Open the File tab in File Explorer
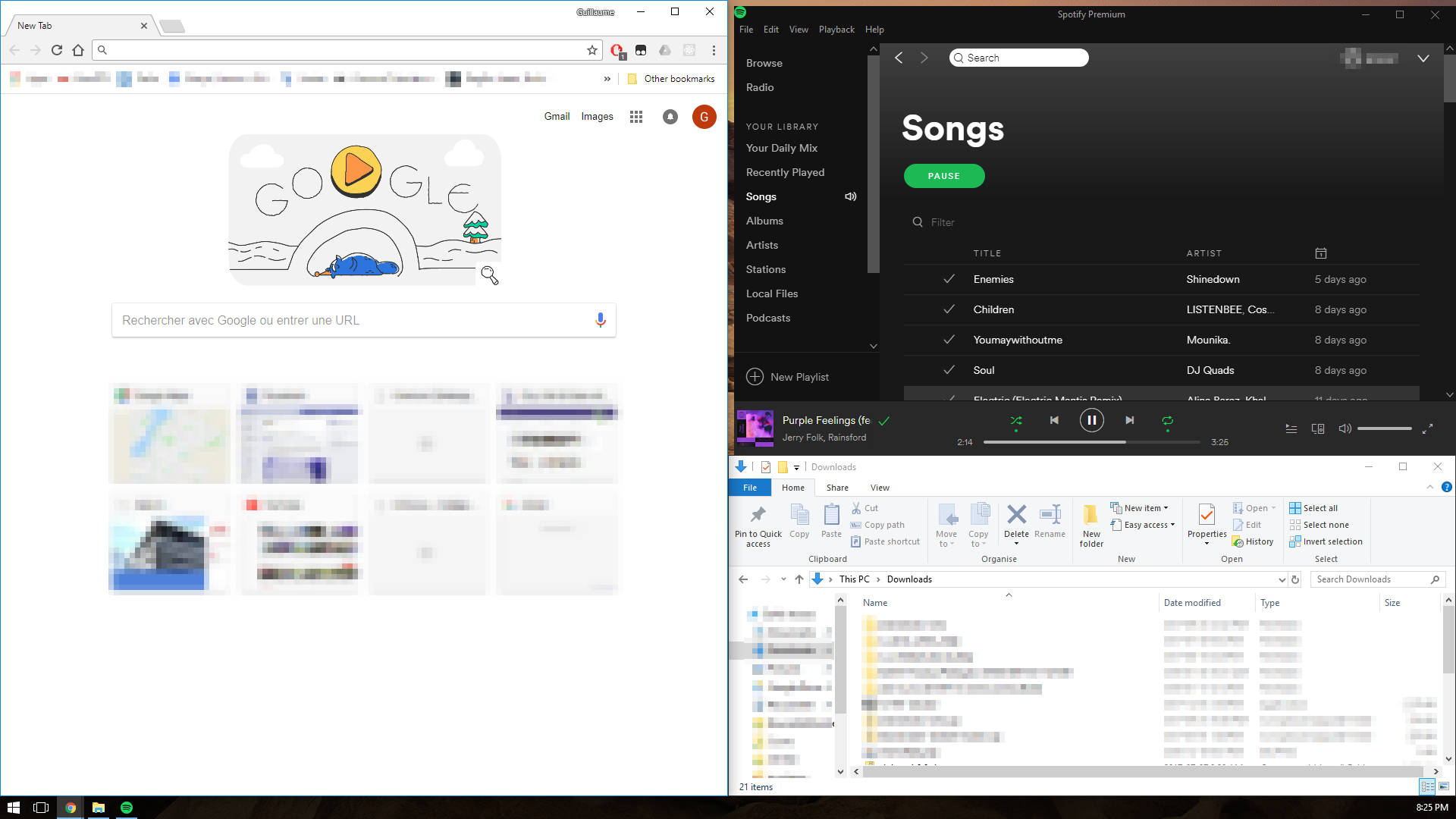 pyautogui.click(x=750, y=488)
